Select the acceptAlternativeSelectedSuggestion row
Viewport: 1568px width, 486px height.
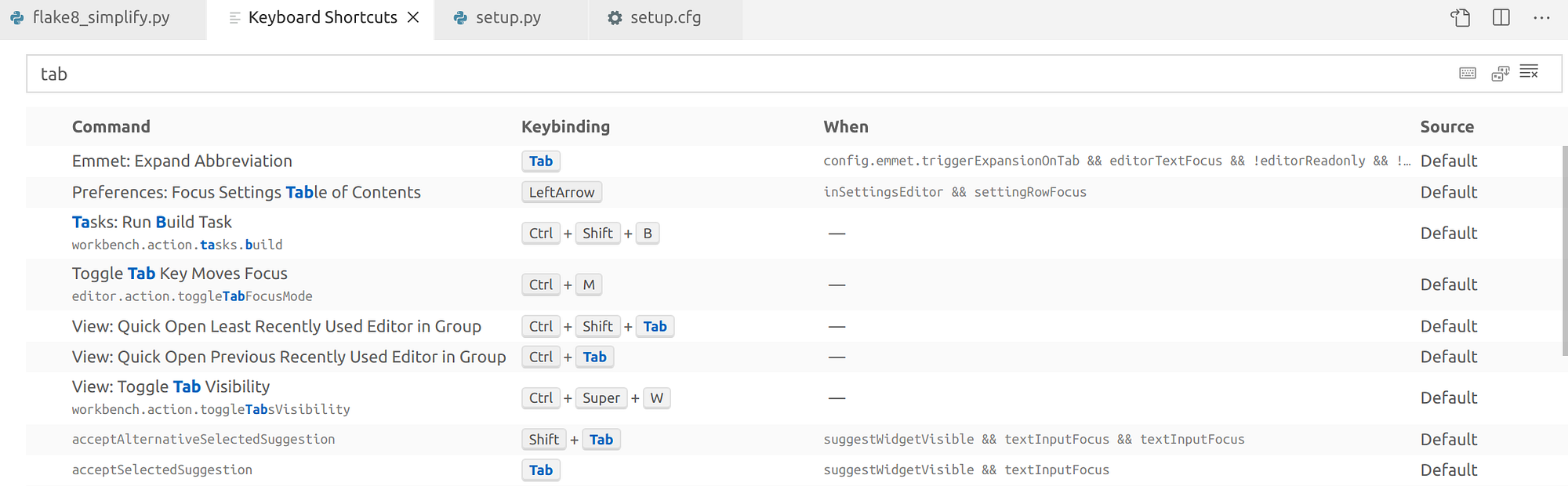coord(793,439)
